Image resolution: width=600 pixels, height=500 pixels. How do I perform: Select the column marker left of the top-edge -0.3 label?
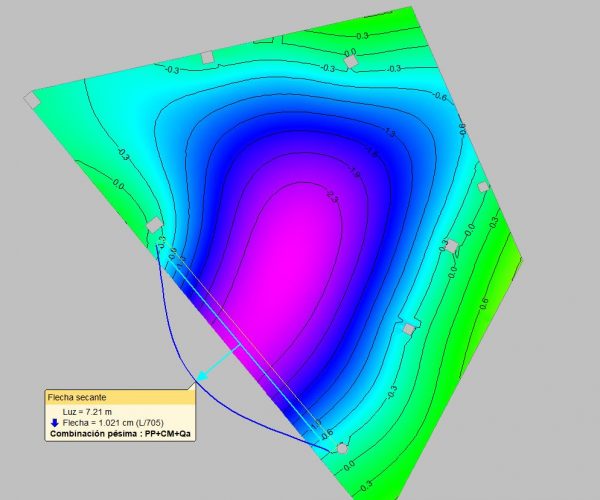click(x=207, y=58)
